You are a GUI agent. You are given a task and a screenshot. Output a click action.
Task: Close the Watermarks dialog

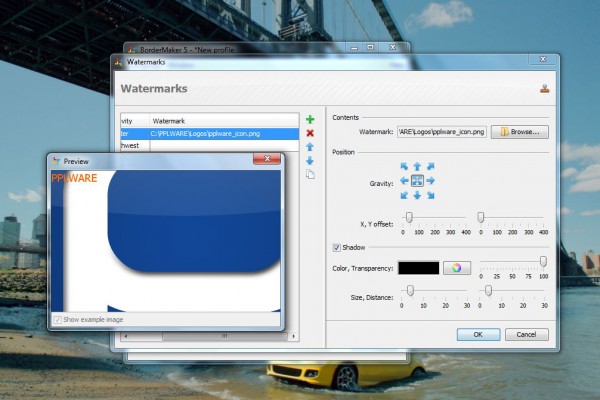(543, 59)
